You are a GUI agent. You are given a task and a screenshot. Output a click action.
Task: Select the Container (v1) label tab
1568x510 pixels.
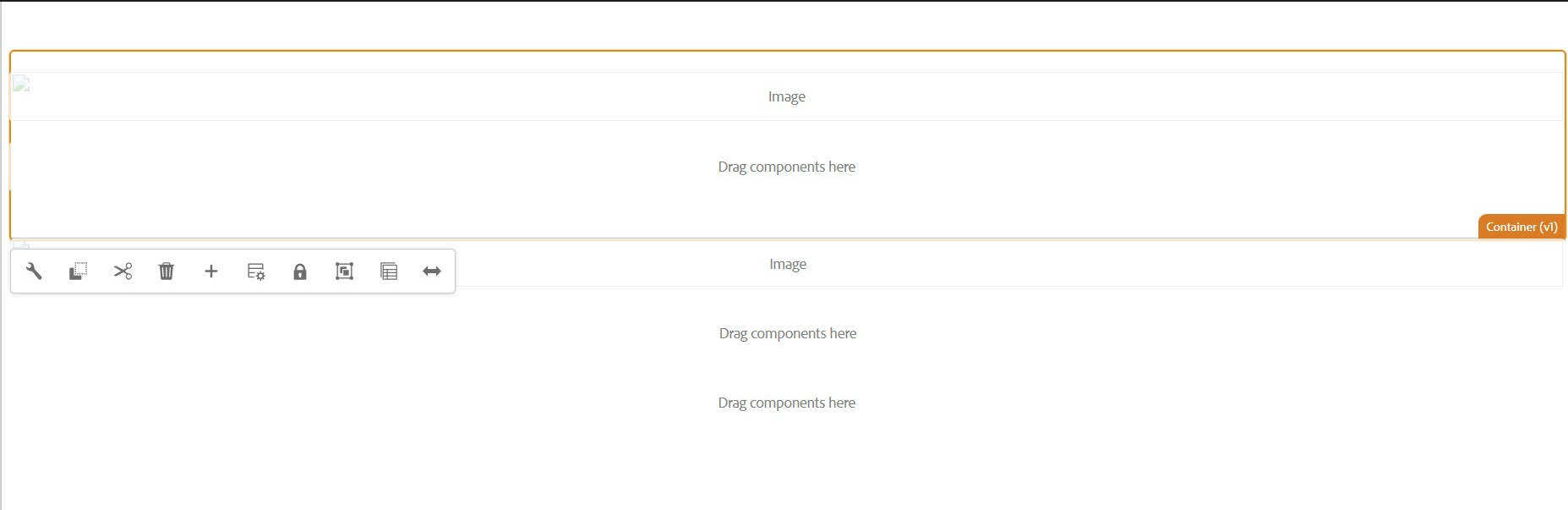tap(1521, 227)
